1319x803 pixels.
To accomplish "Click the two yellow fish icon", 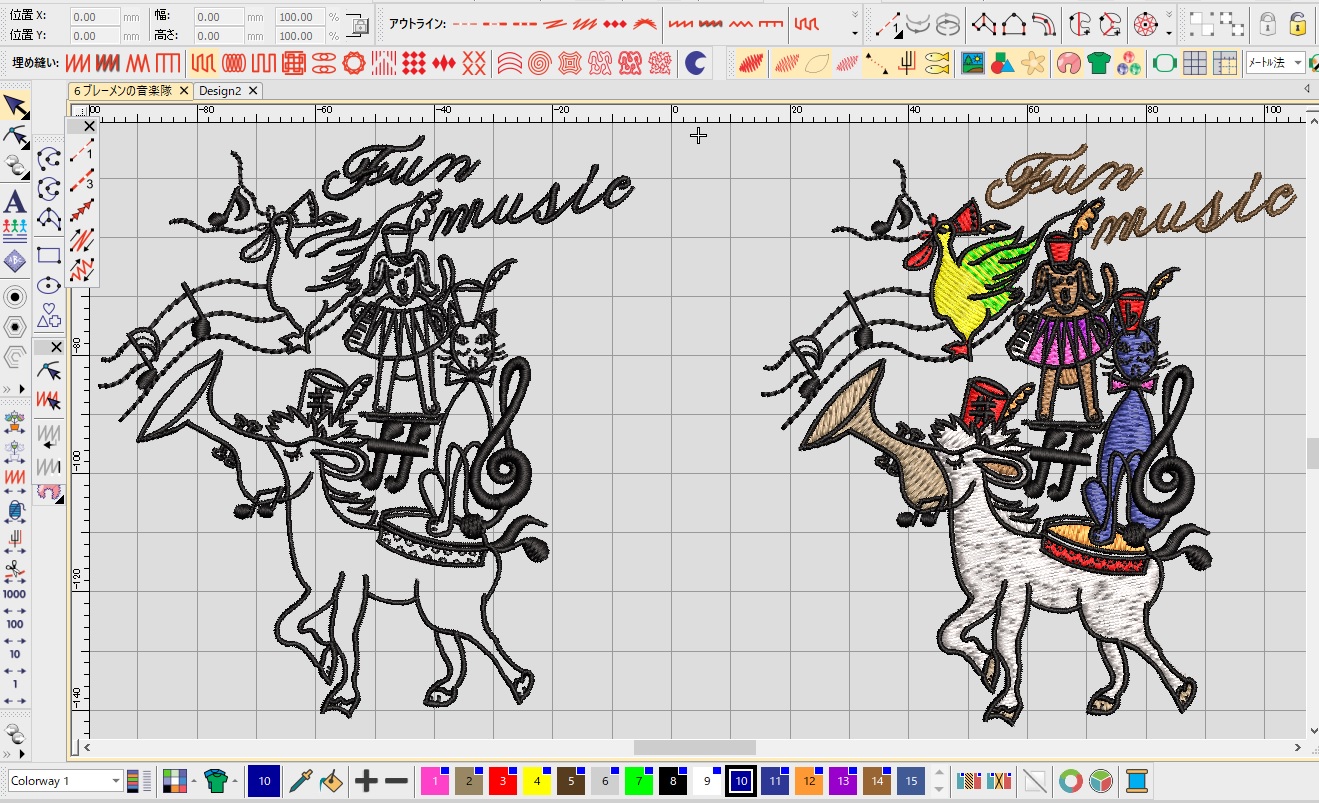I will pos(936,64).
